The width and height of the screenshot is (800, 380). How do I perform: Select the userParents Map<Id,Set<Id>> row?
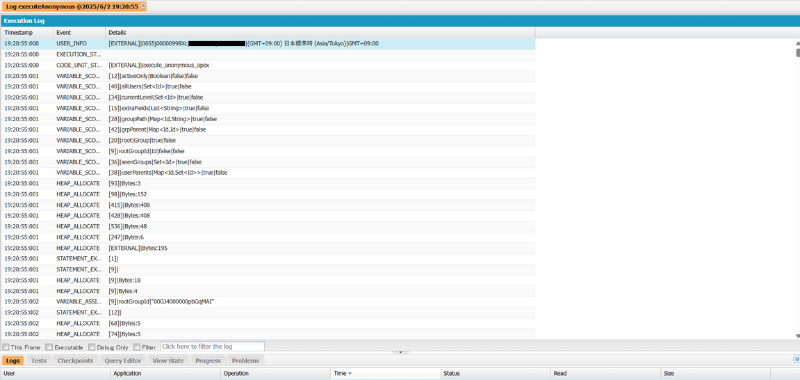[268, 172]
